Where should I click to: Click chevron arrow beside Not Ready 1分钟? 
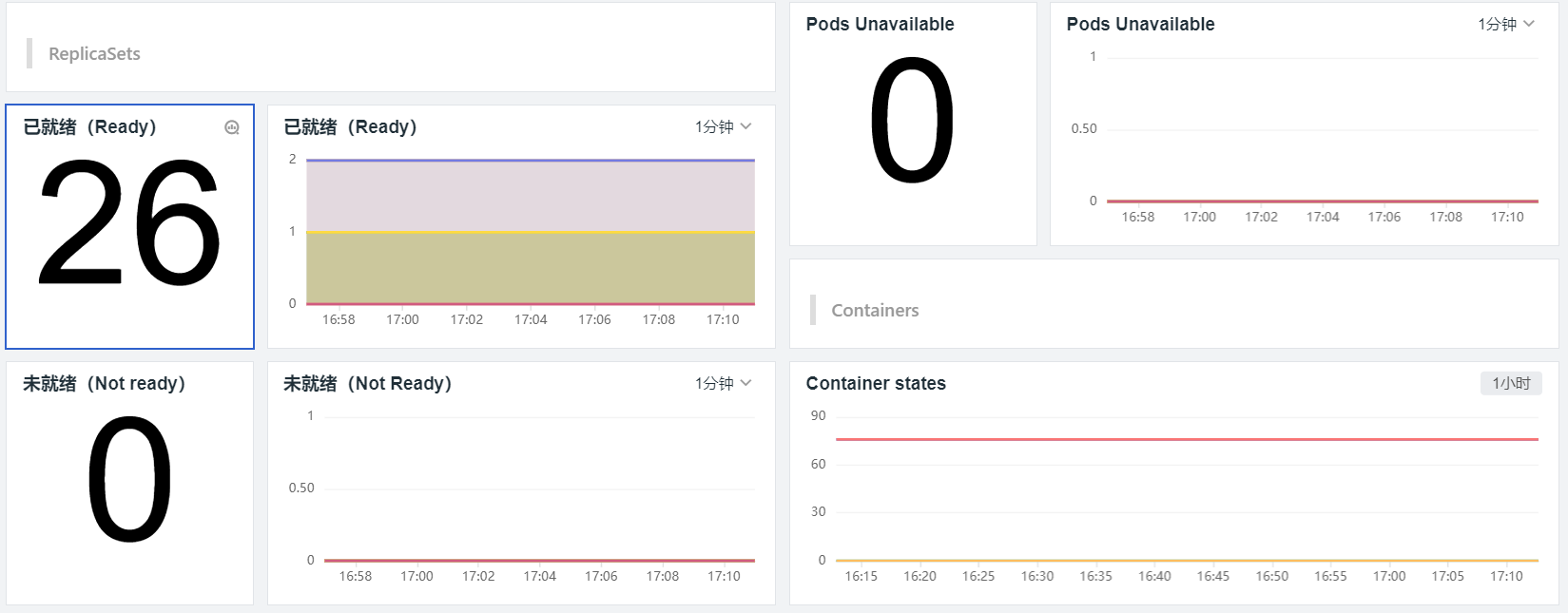pyautogui.click(x=746, y=383)
